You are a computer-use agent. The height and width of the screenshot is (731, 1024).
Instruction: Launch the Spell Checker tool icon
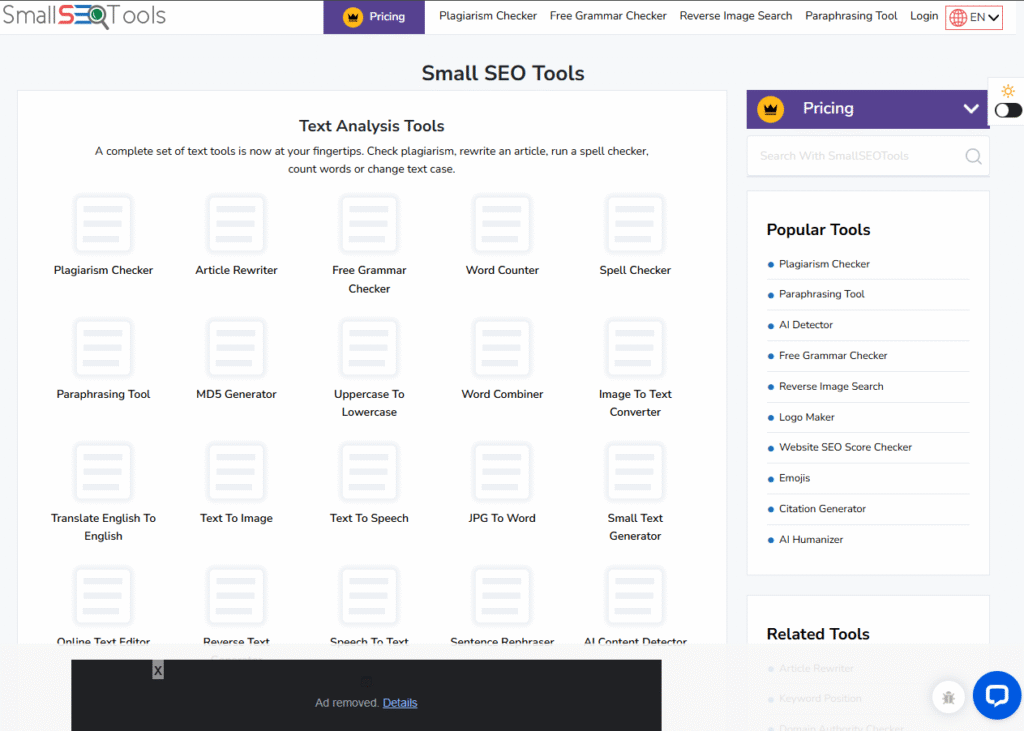[x=635, y=224]
